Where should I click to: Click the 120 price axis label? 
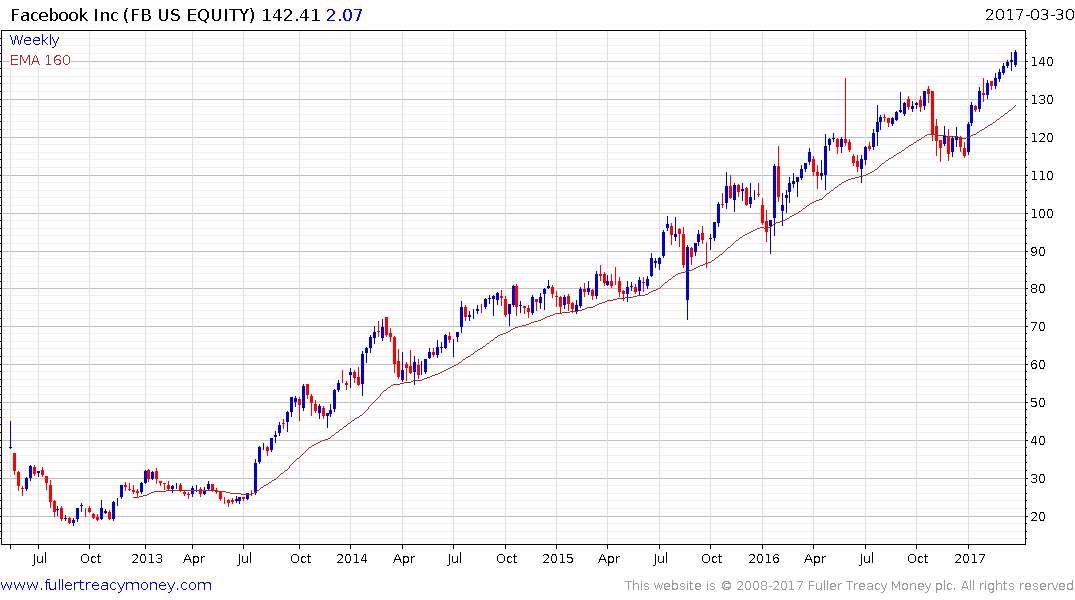(1042, 137)
